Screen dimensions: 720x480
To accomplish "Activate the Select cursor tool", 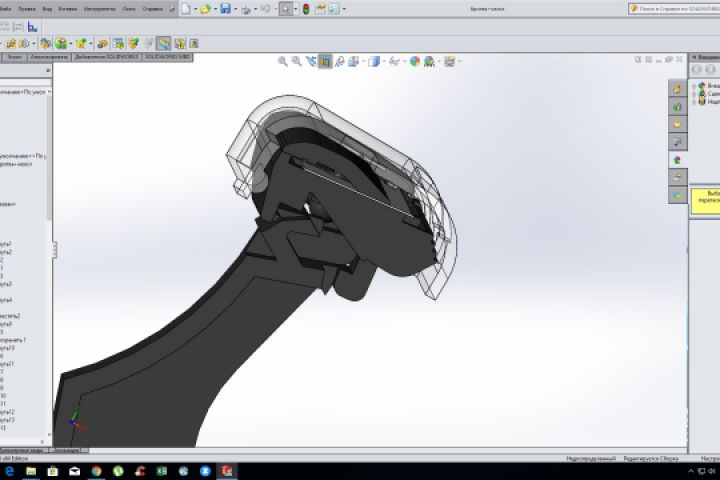I will [x=285, y=9].
